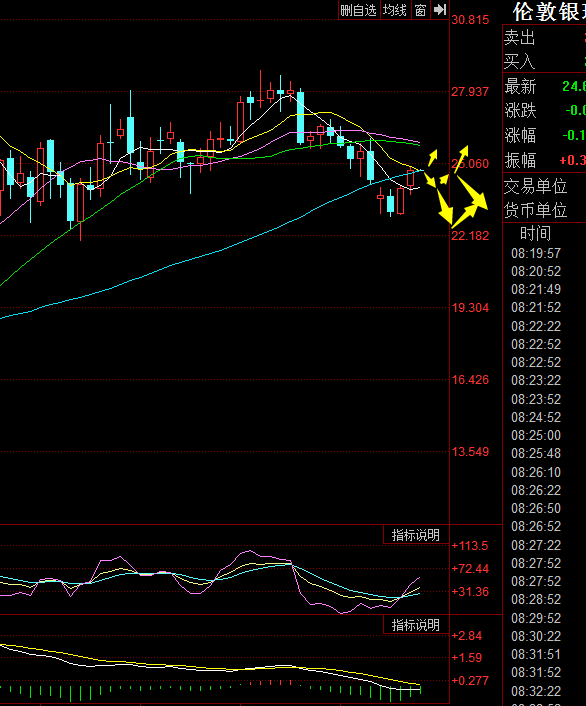The height and width of the screenshot is (706, 586).
Task: Click the 最新 latest price field
Action: point(544,86)
